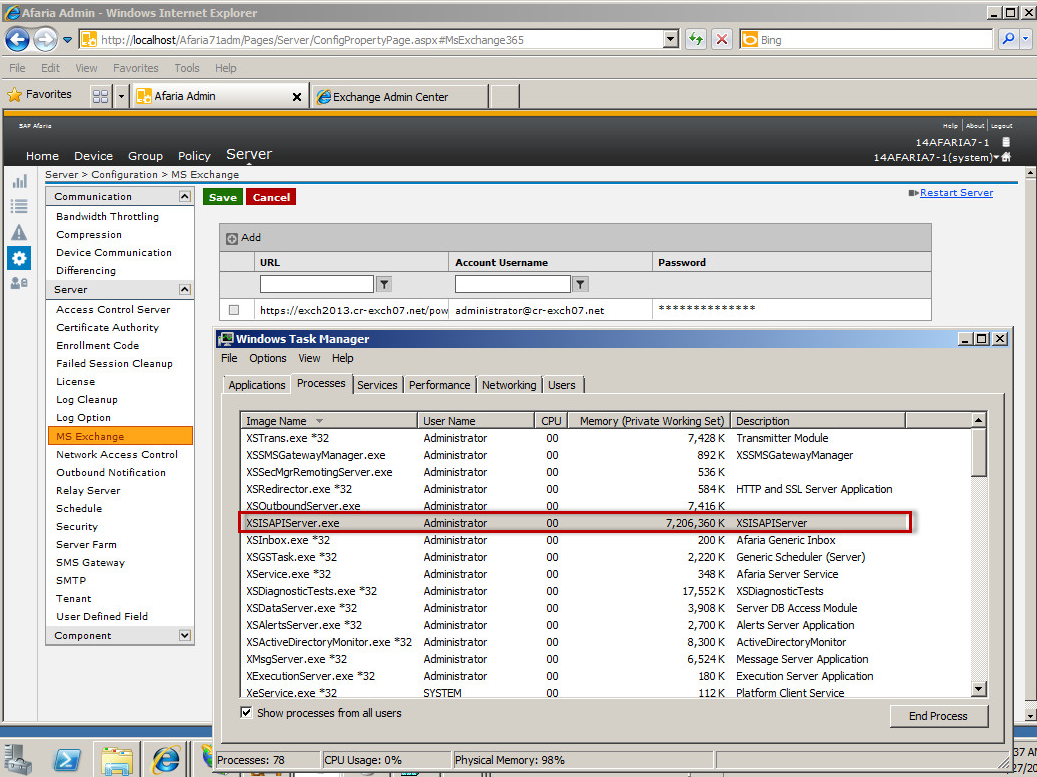Click the green Save button
This screenshot has height=777, width=1037.
pyautogui.click(x=223, y=197)
